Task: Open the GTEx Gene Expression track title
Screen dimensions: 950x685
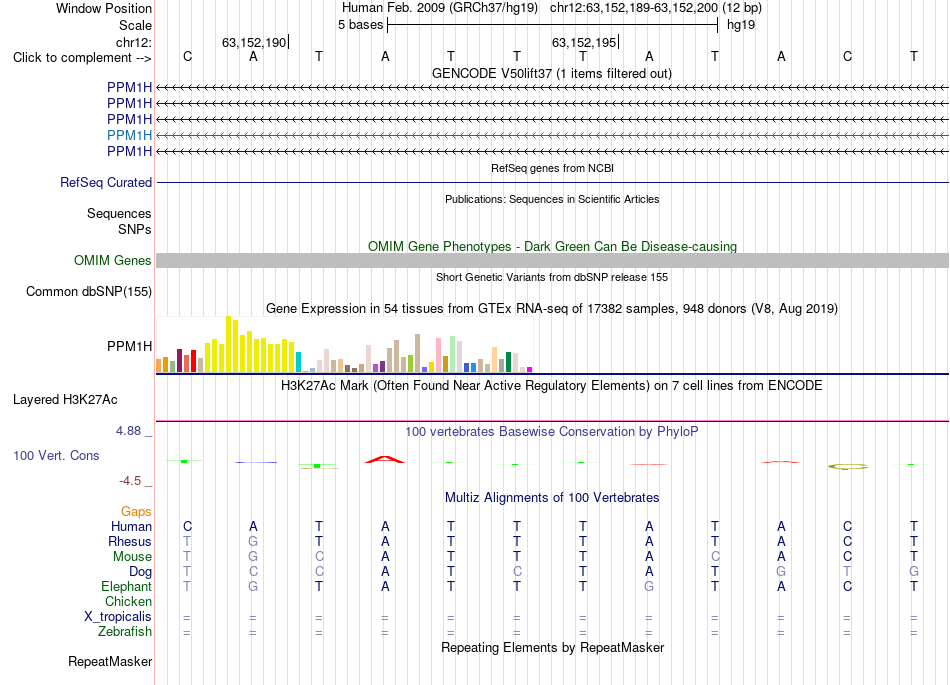Action: (552, 308)
